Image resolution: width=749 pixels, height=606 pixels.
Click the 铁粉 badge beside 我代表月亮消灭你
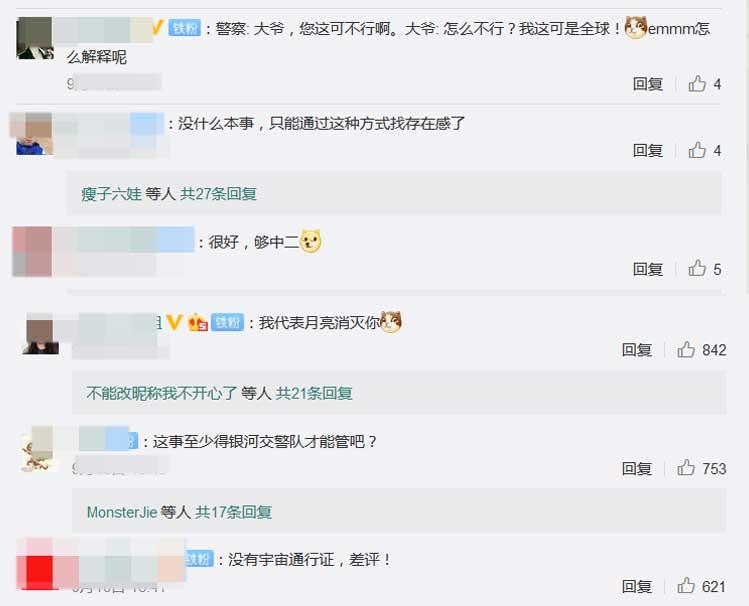pyautogui.click(x=227, y=322)
